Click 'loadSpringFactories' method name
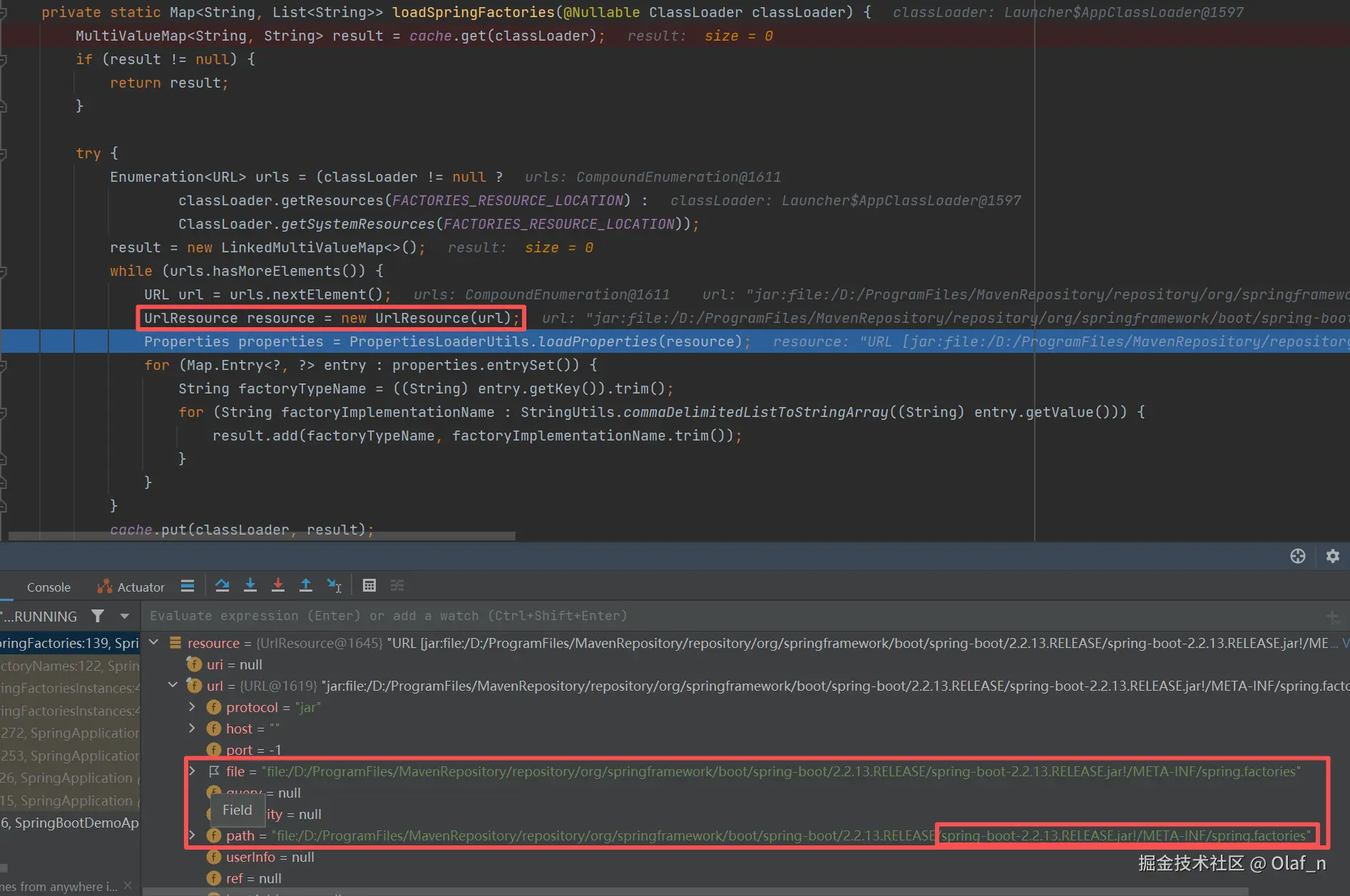This screenshot has height=896, width=1350. (473, 12)
